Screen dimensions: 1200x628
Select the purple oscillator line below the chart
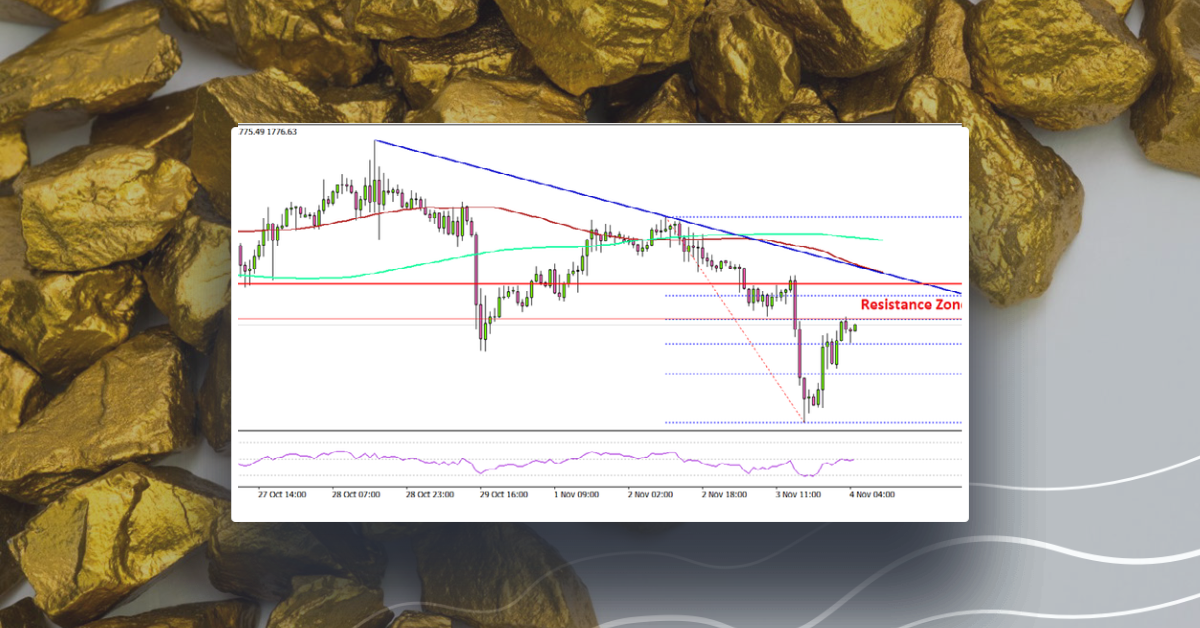click(x=500, y=460)
